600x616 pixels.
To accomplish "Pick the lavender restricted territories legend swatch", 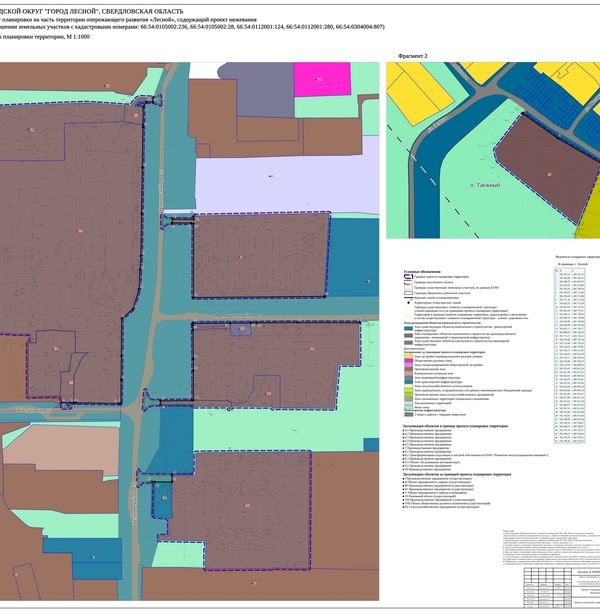I will [x=409, y=403].
